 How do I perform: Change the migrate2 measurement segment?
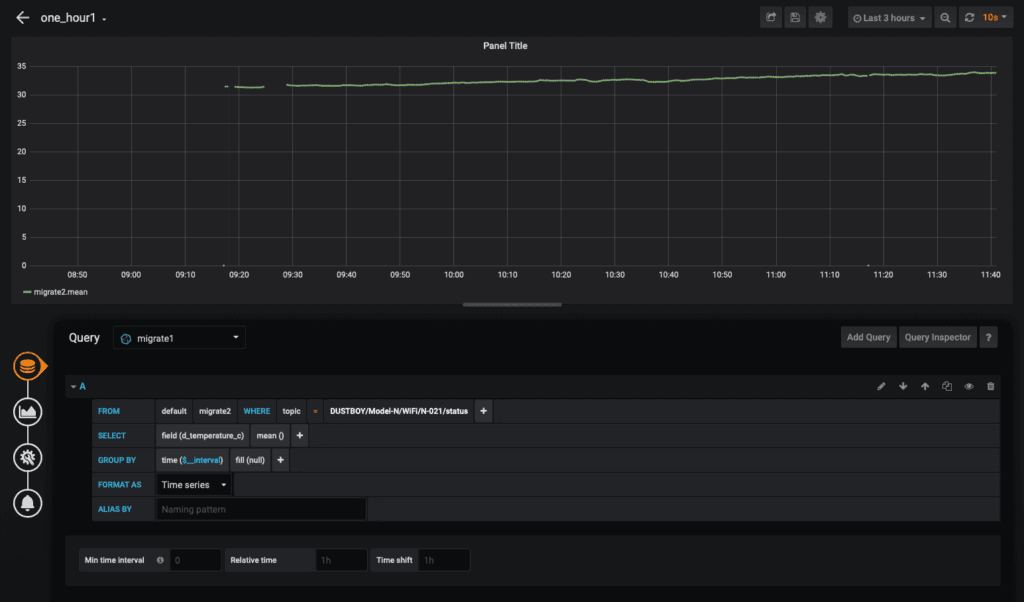tap(215, 411)
